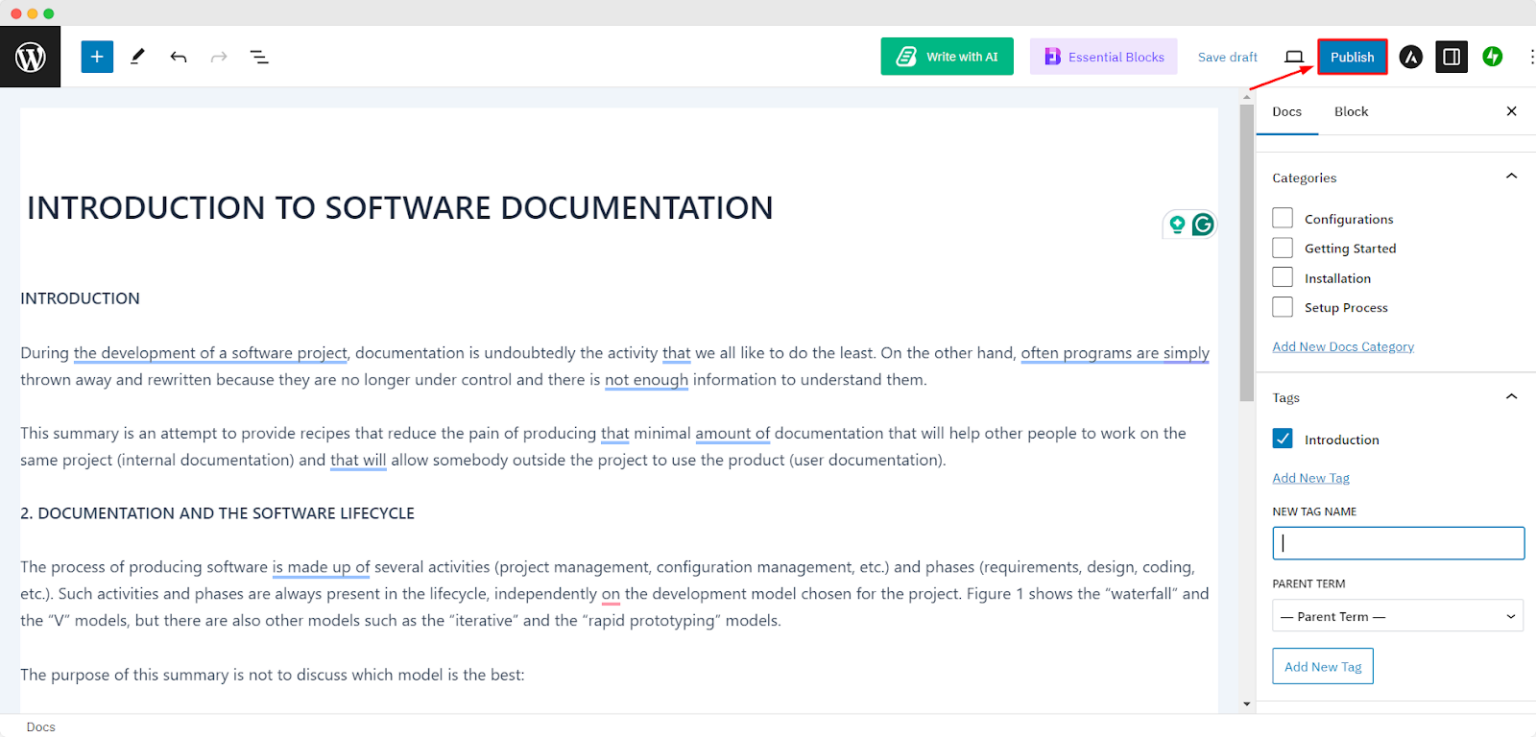Click the Jetpack icon in the toolbar

click(x=1492, y=56)
